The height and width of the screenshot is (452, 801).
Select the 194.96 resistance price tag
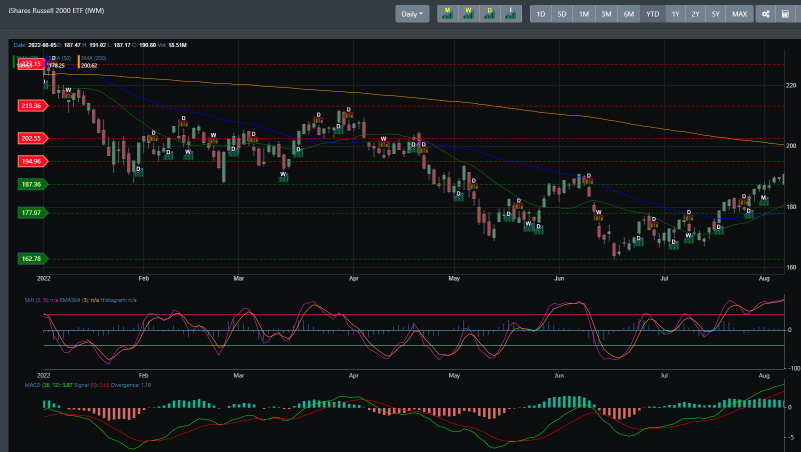point(32,161)
